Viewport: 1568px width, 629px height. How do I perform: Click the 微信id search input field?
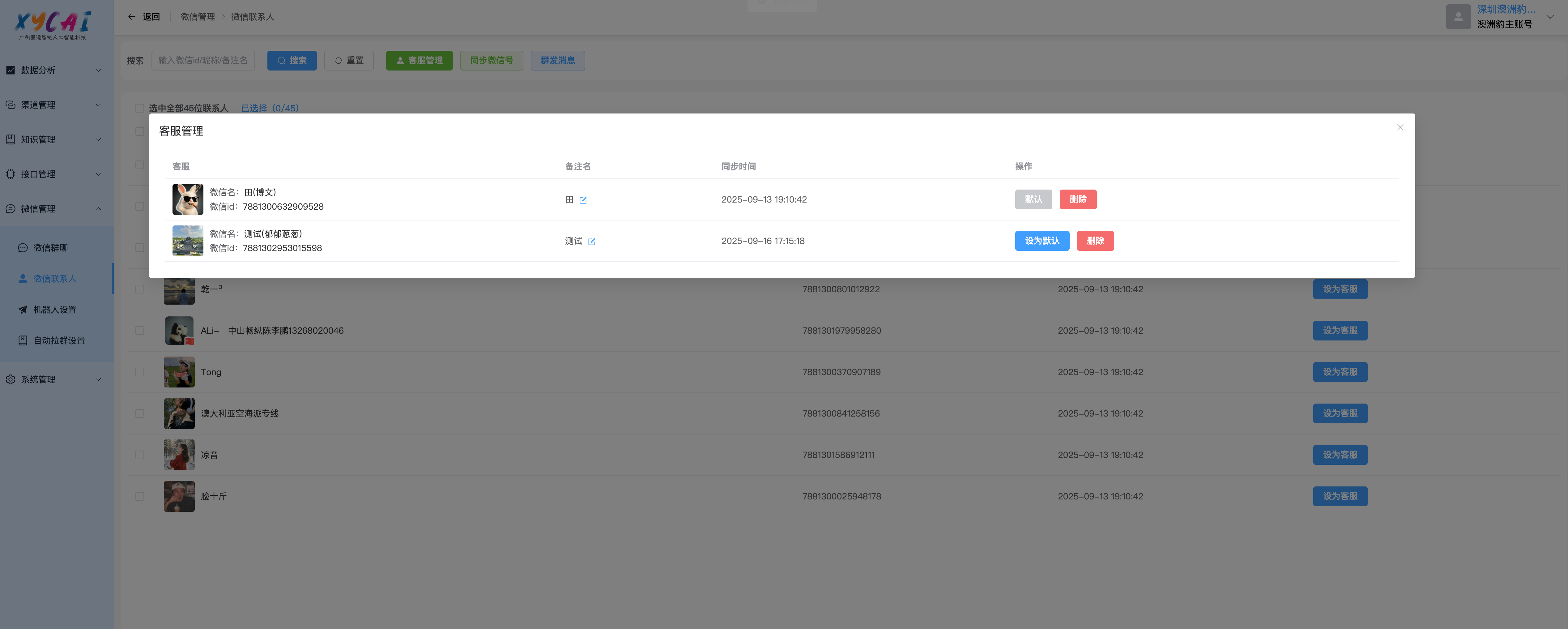click(203, 60)
